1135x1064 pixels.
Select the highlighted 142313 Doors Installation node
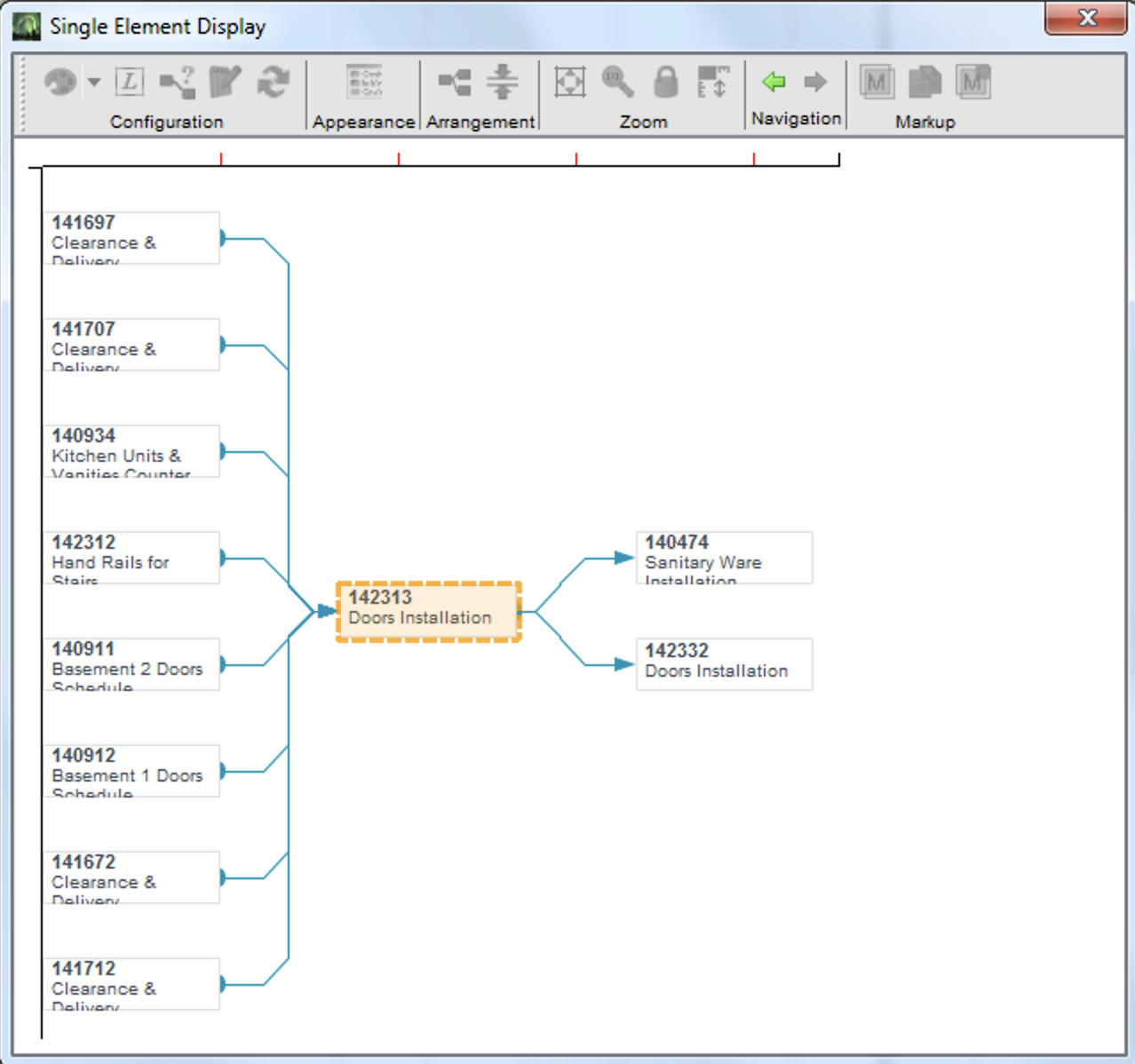point(429,611)
